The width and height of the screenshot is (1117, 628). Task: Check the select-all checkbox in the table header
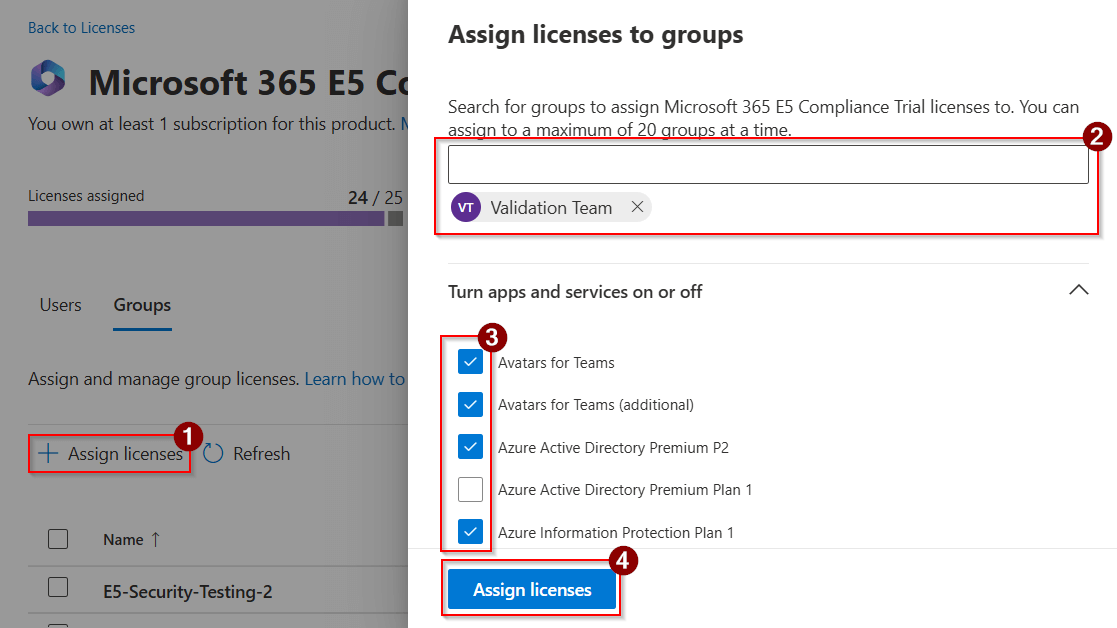pos(58,539)
